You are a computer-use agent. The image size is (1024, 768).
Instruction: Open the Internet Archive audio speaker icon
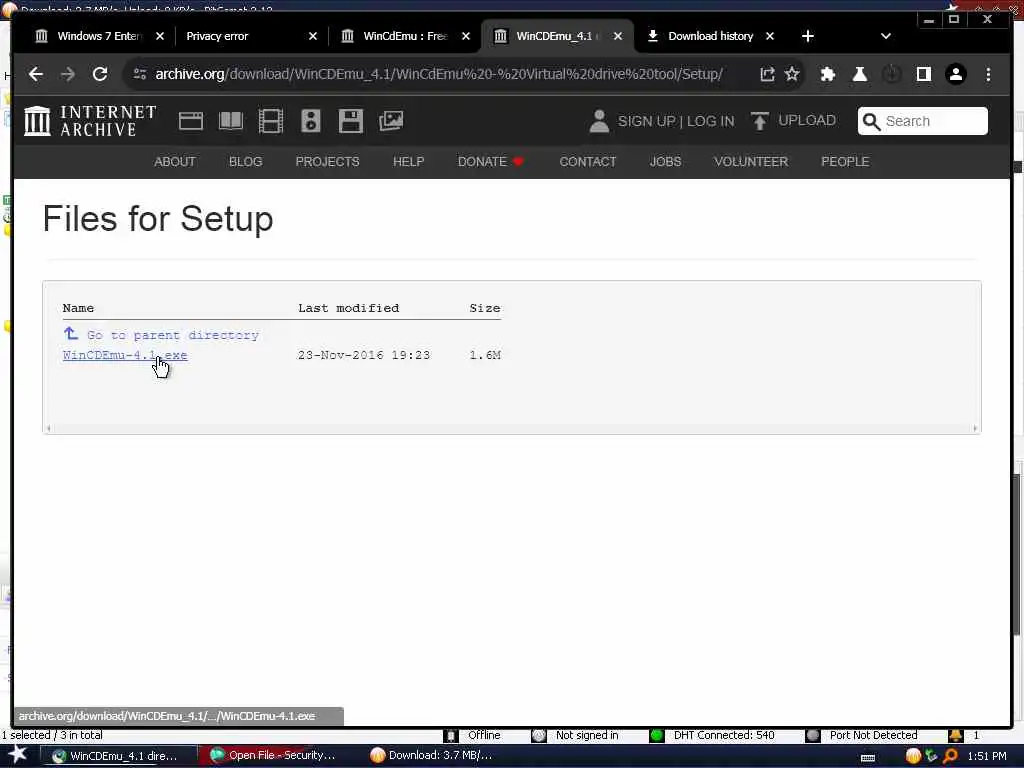(311, 121)
